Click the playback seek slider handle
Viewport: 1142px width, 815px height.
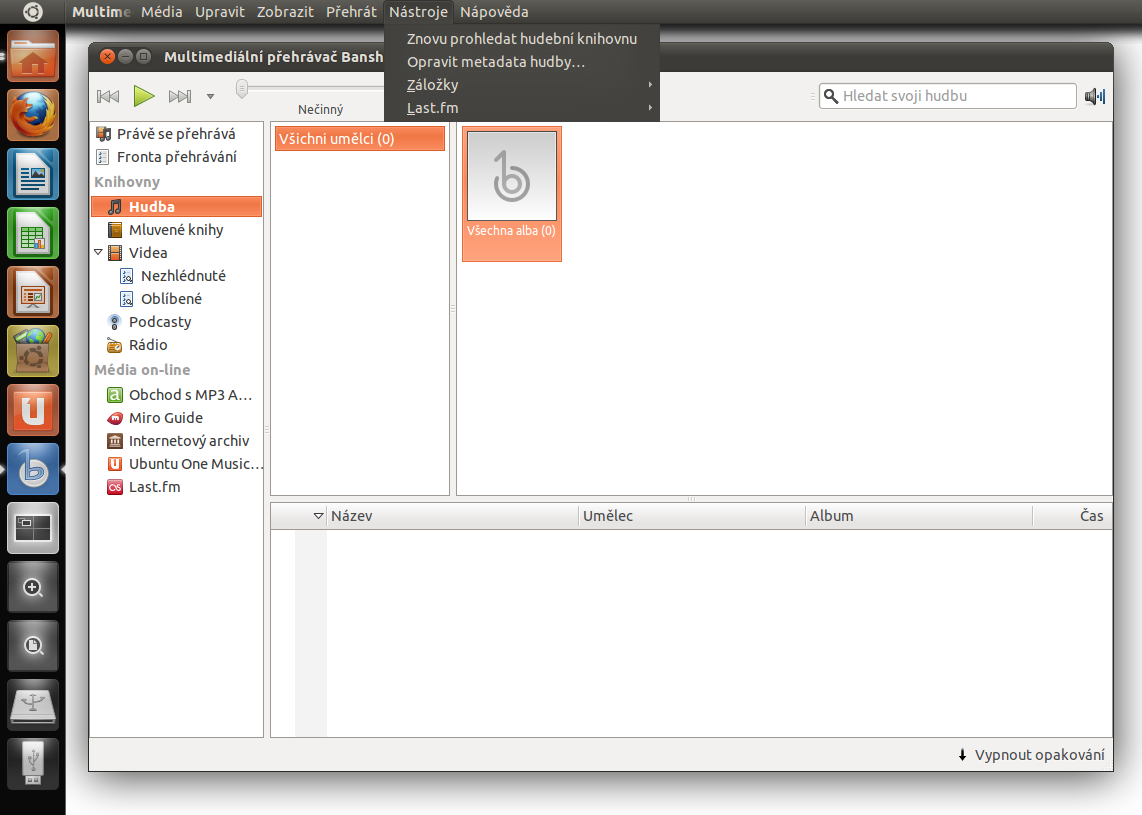click(242, 89)
